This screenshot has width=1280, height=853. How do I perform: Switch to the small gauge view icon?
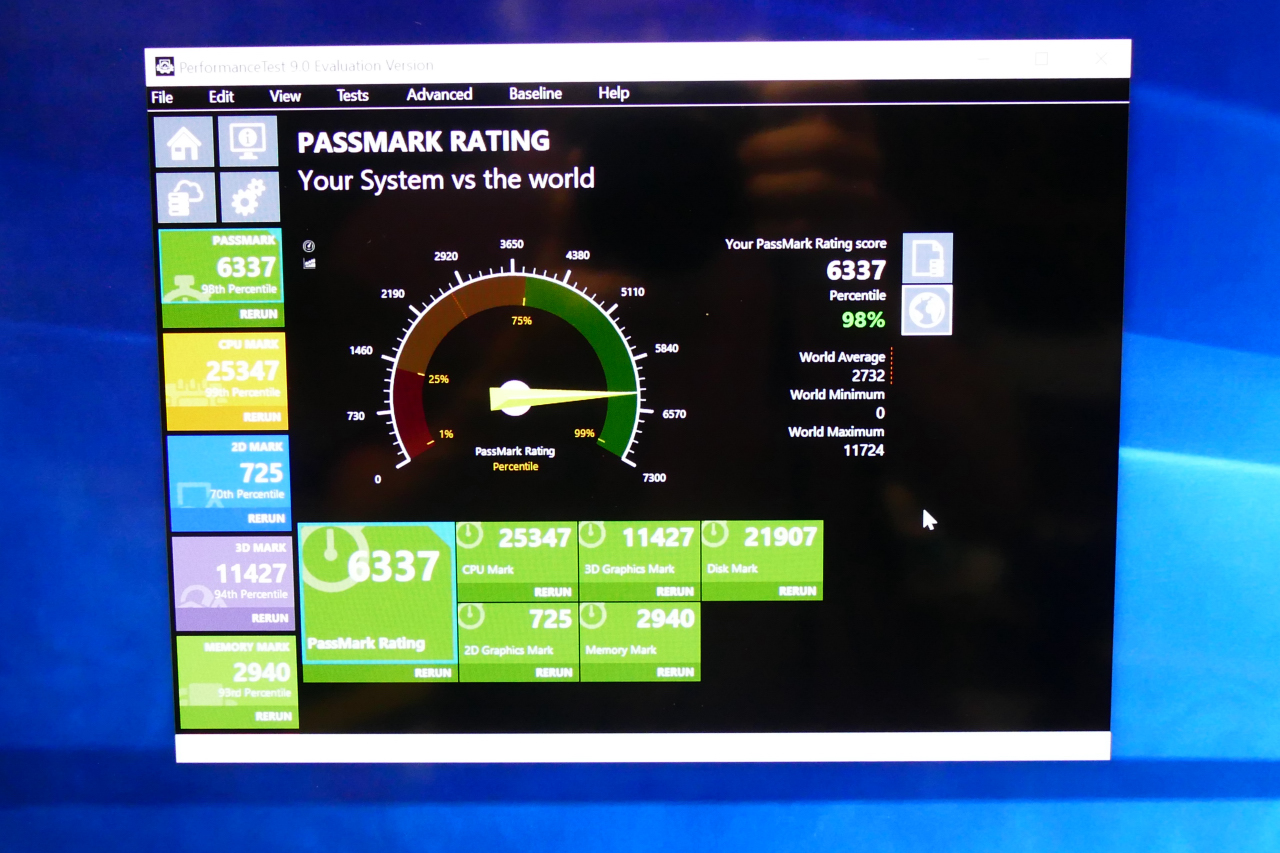point(309,246)
